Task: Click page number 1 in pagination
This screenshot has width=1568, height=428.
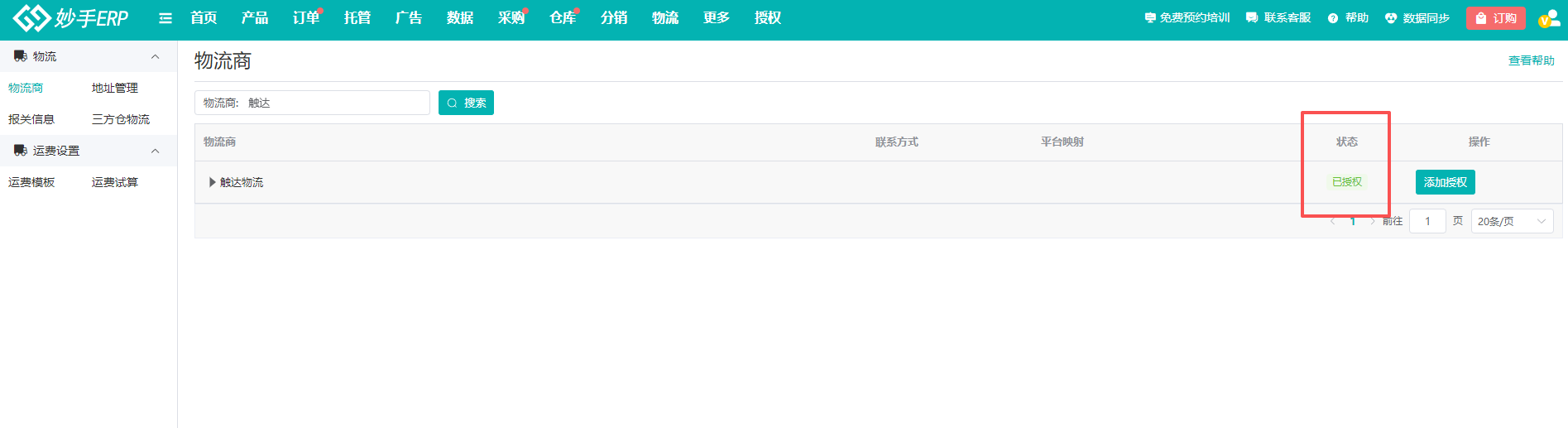Action: point(1353,221)
